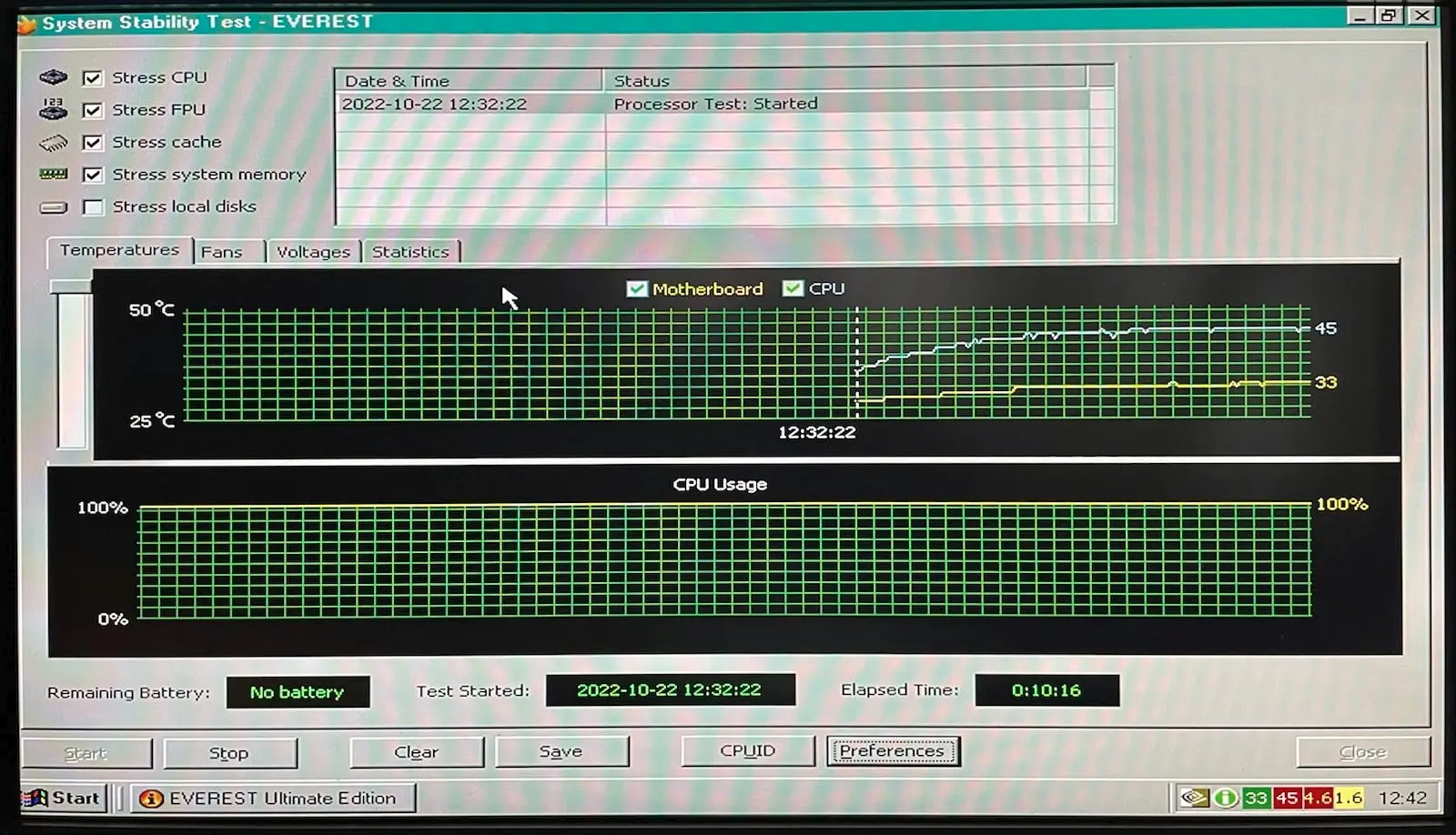
Task: Click the memory module icon beside Stress system memory
Action: (54, 174)
